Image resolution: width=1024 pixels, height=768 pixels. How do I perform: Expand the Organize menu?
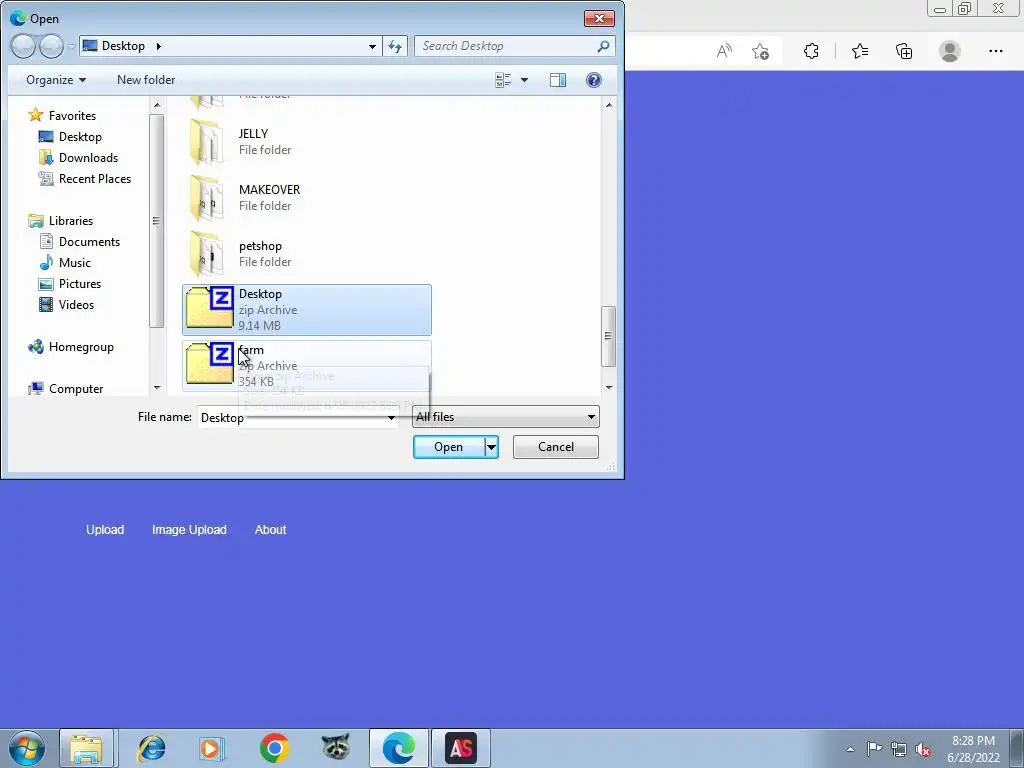56,80
